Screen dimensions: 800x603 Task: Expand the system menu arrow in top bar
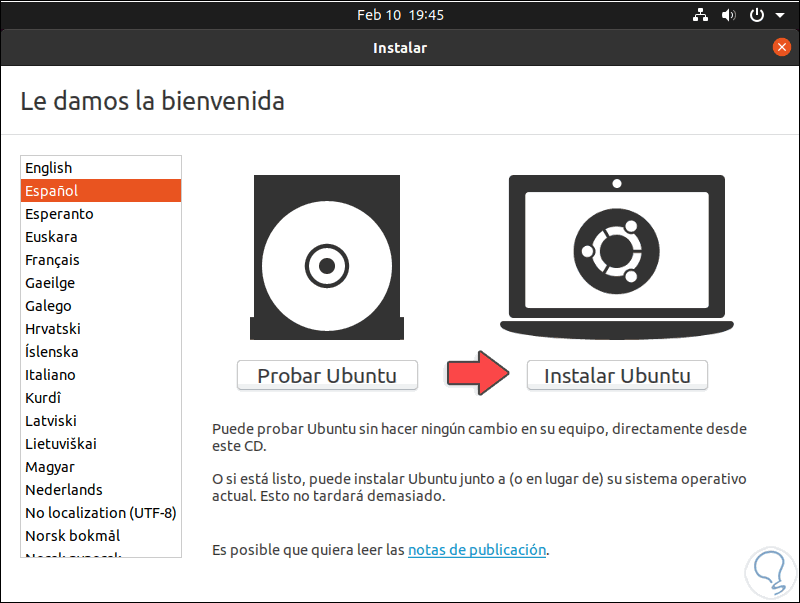pyautogui.click(x=780, y=15)
